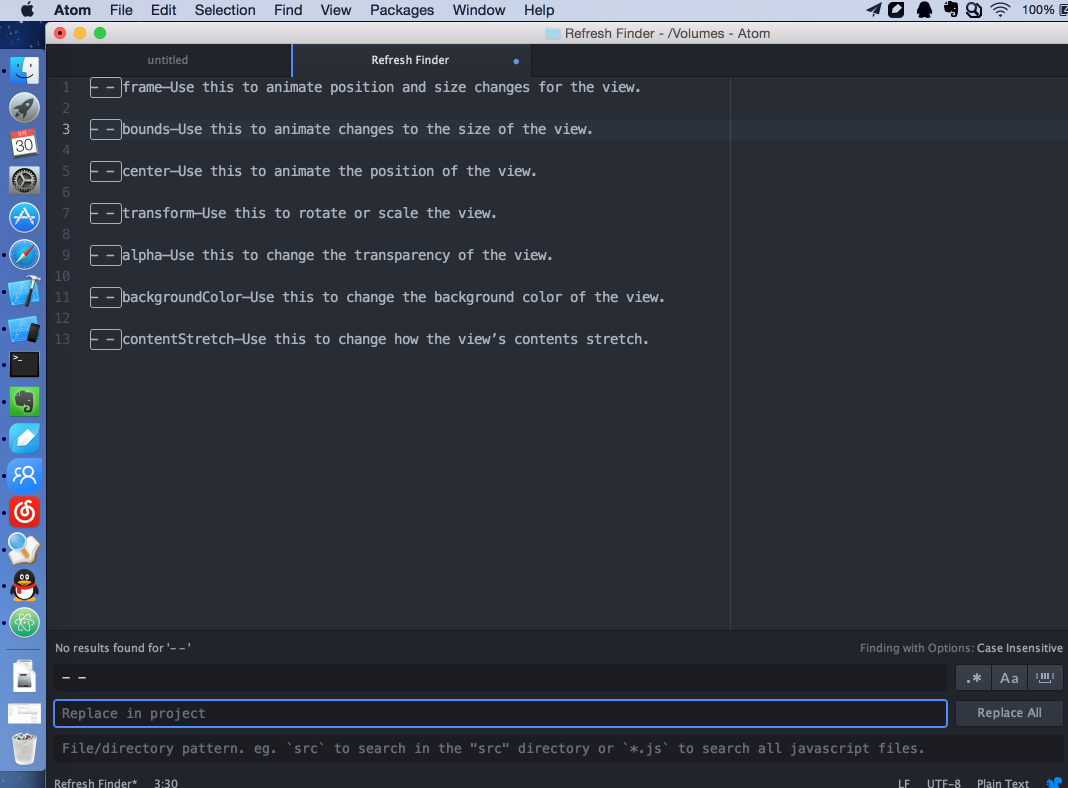Open the UTF-8 encoding selector
This screenshot has width=1068, height=788.
[943, 783]
